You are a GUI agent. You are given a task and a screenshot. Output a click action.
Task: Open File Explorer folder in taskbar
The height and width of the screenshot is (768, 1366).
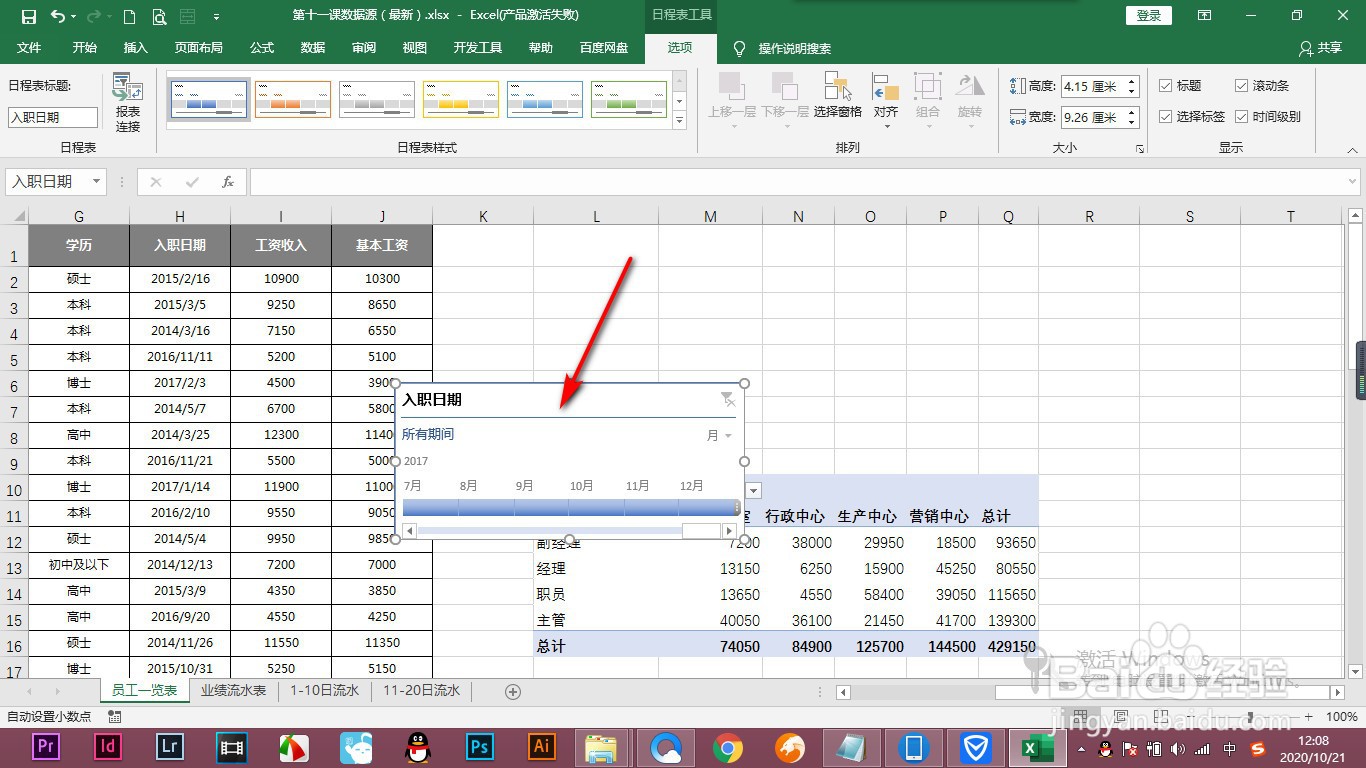[x=603, y=746]
